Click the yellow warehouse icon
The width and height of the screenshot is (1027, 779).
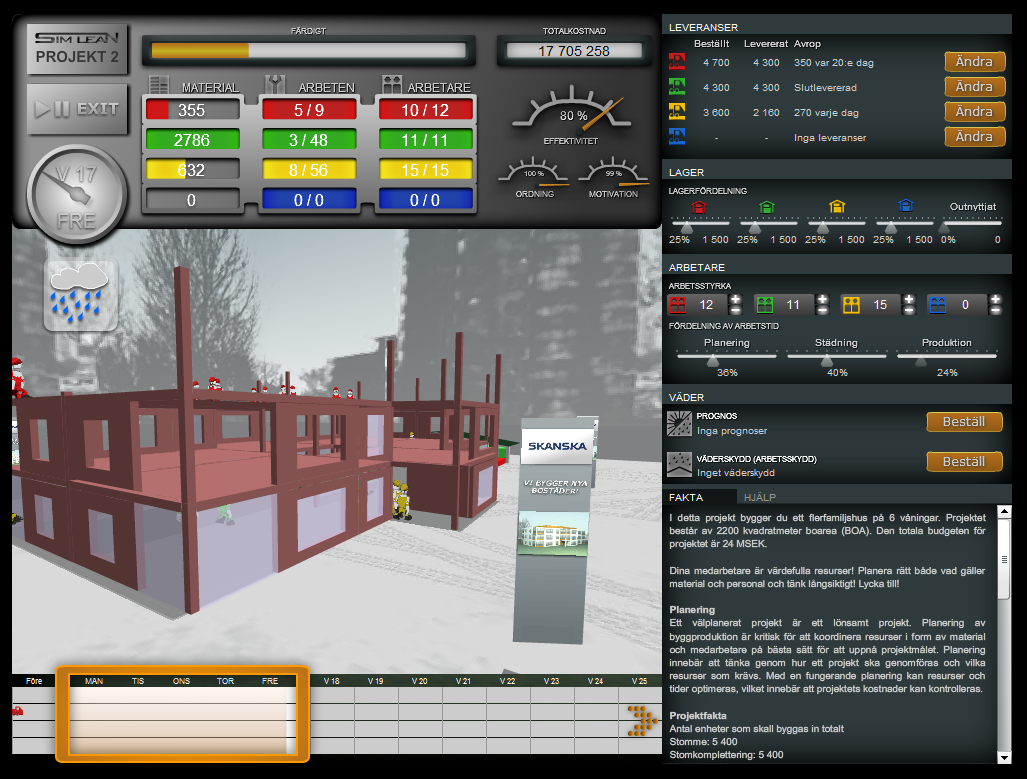836,207
